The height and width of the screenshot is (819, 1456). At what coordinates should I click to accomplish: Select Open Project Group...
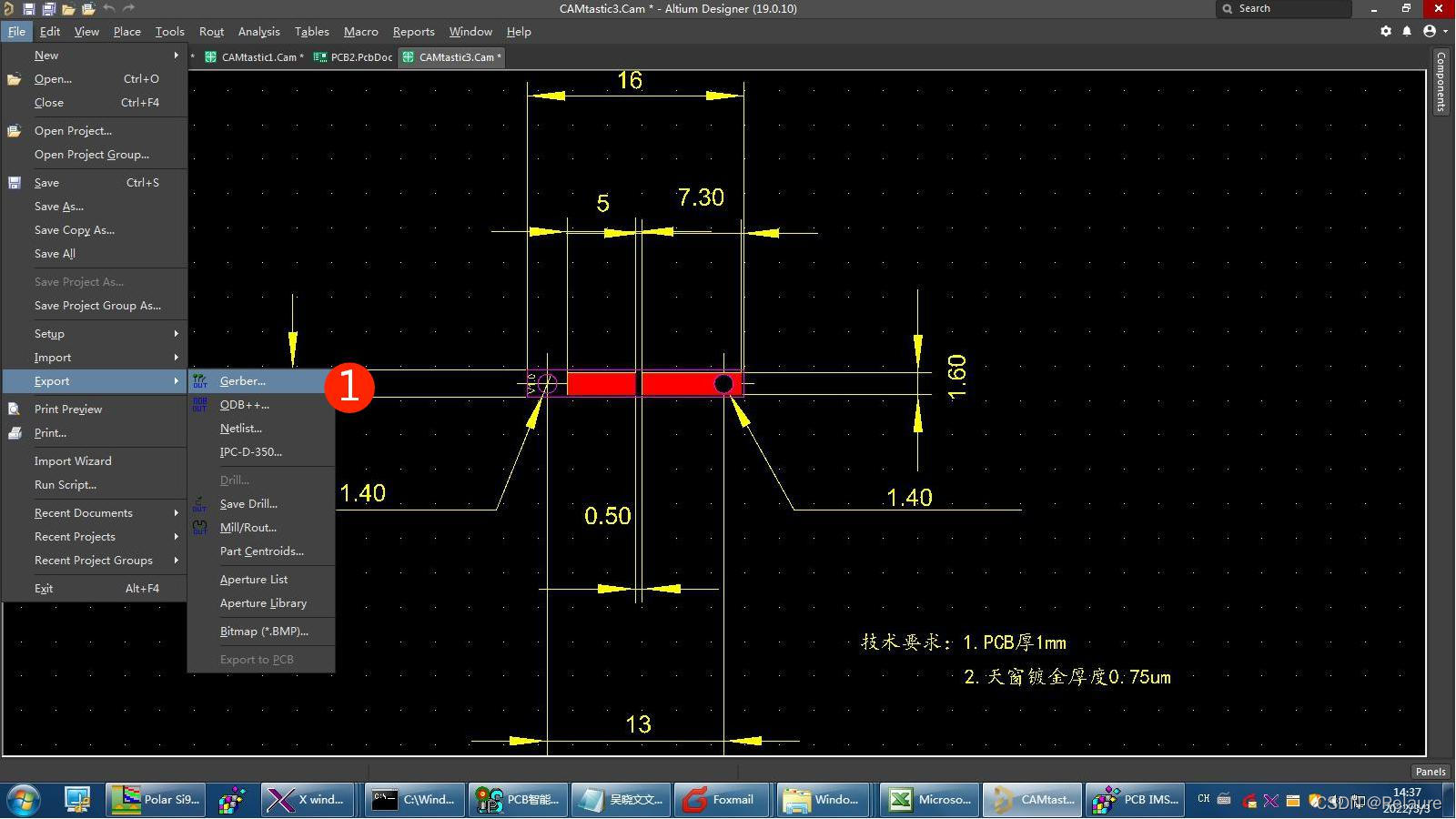94,155
